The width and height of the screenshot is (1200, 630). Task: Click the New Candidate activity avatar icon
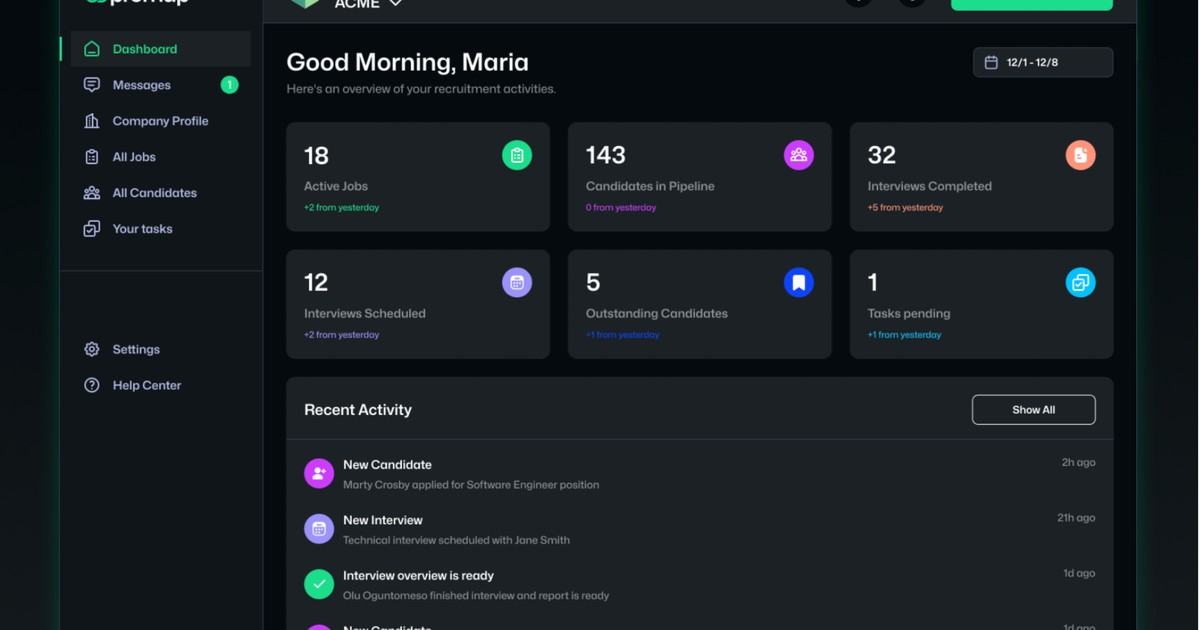pos(319,474)
